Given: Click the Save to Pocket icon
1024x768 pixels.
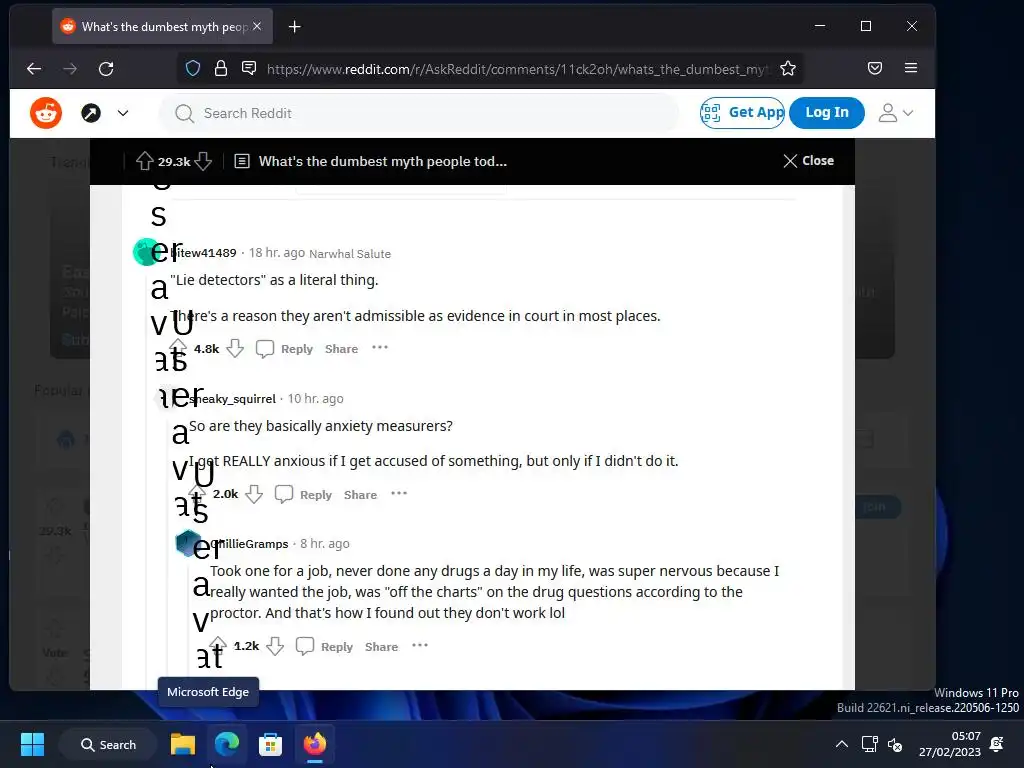Looking at the screenshot, I should [x=875, y=68].
